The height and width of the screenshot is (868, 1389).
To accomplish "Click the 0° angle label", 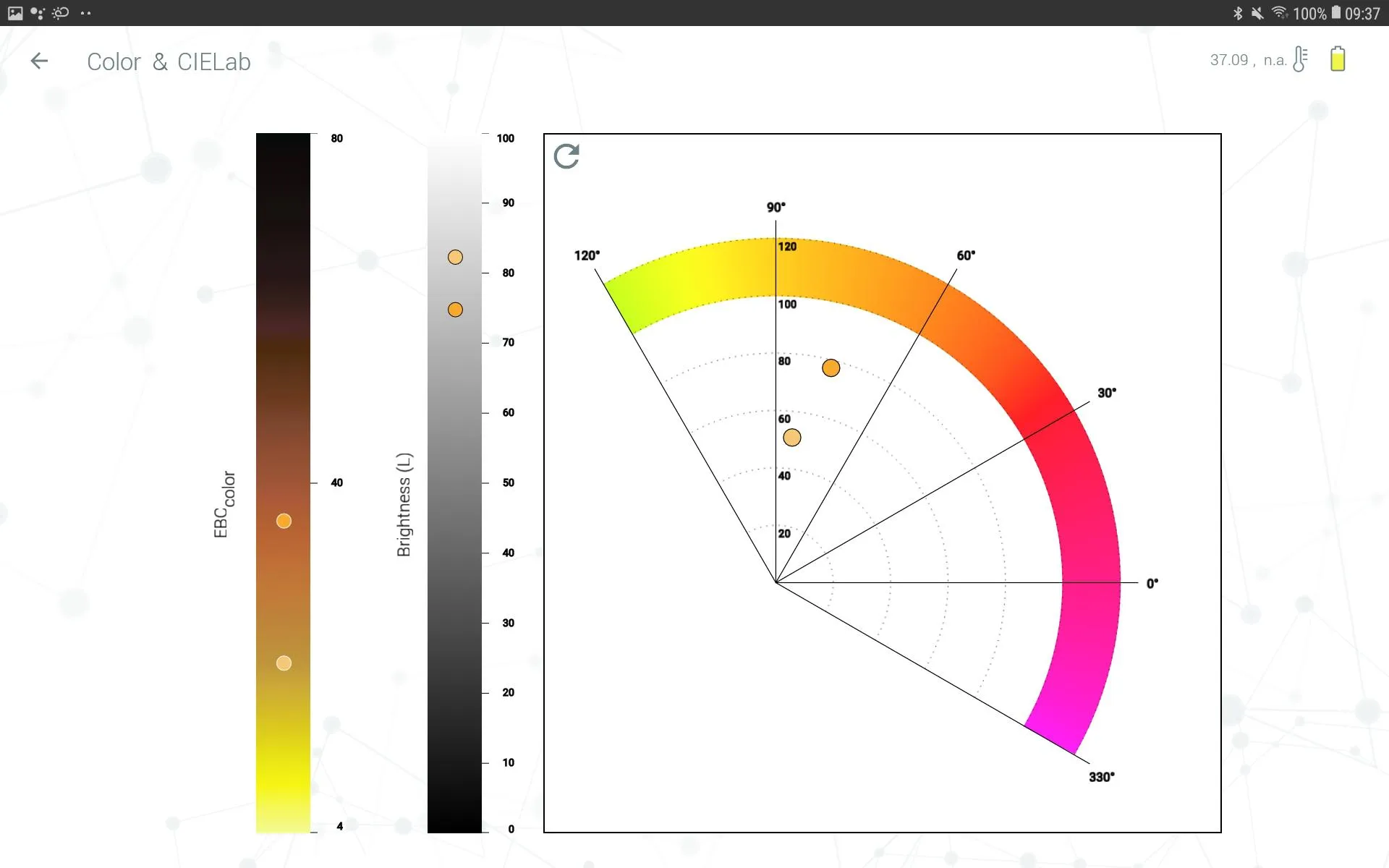I will click(x=1152, y=584).
